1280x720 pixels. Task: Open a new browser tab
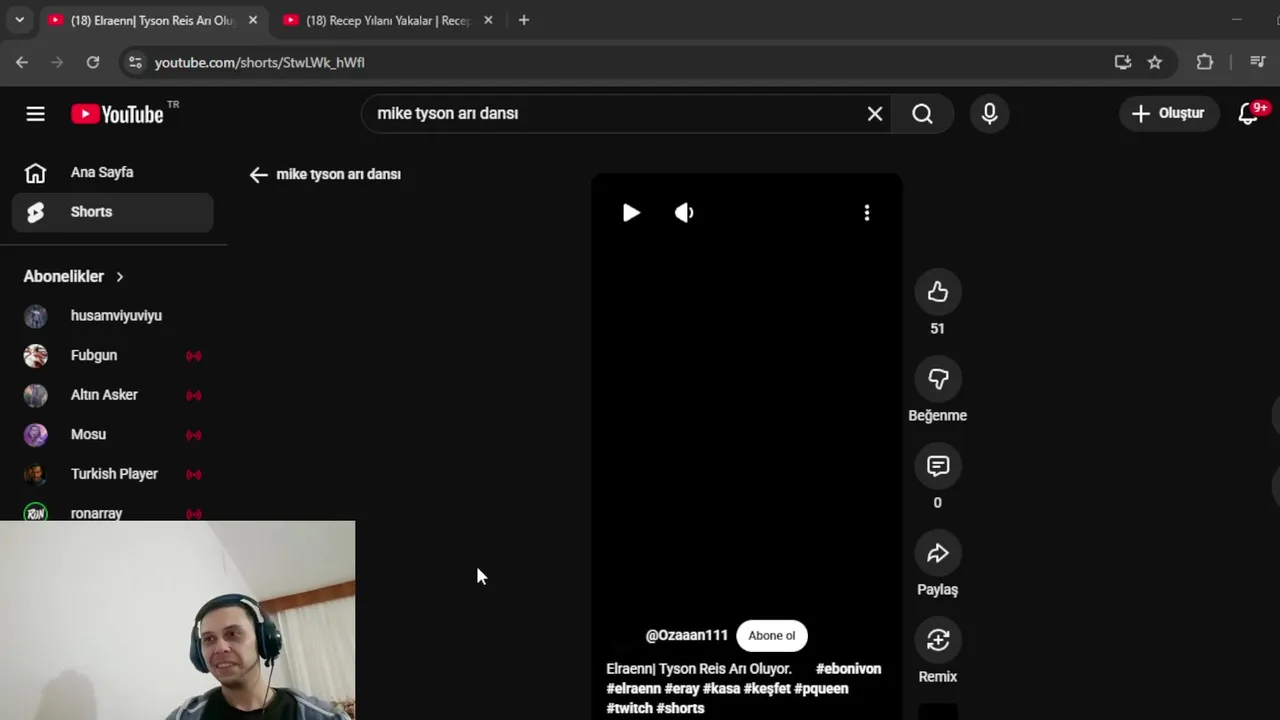point(523,20)
